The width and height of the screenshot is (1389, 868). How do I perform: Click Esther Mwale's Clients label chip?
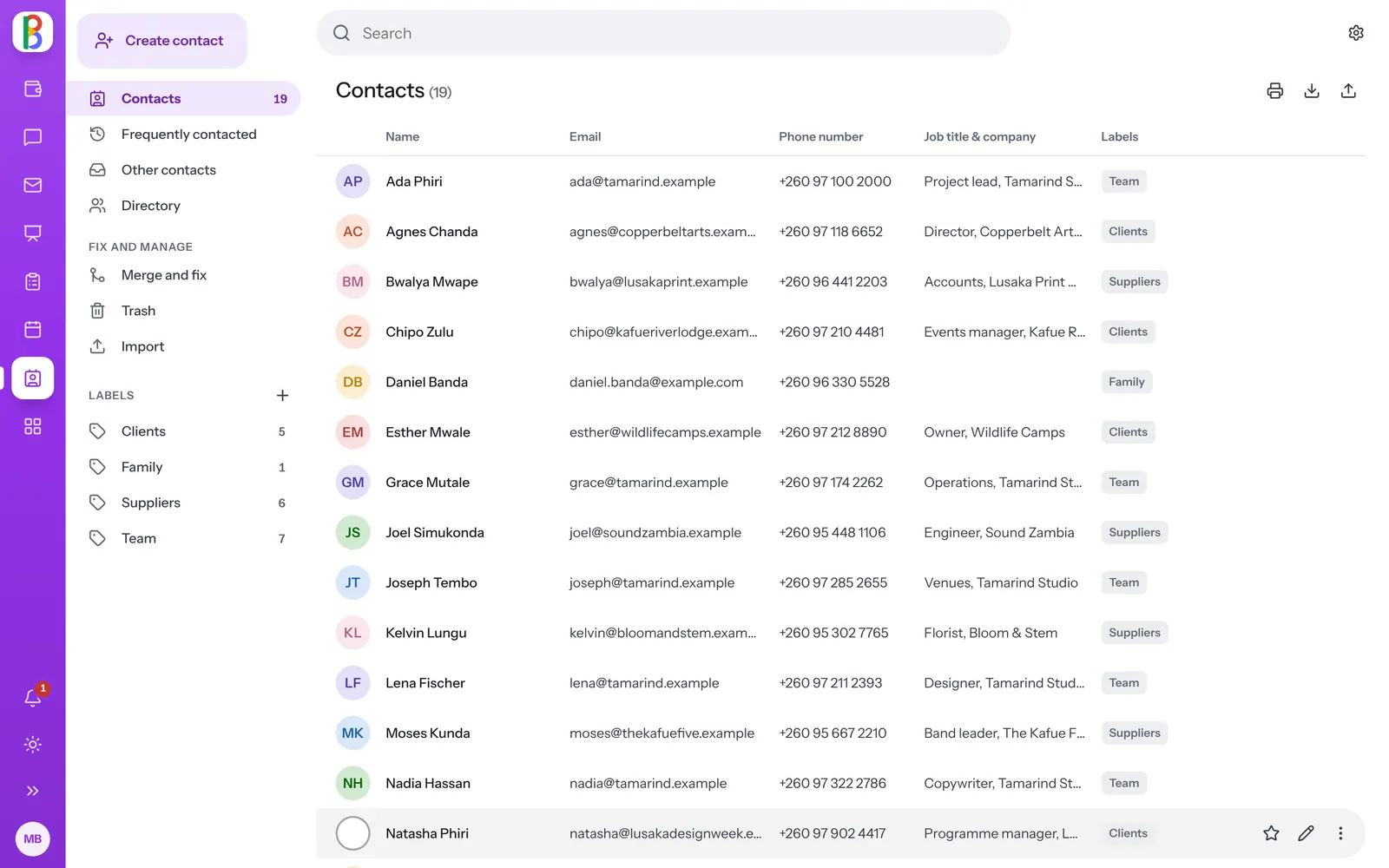coord(1128,432)
